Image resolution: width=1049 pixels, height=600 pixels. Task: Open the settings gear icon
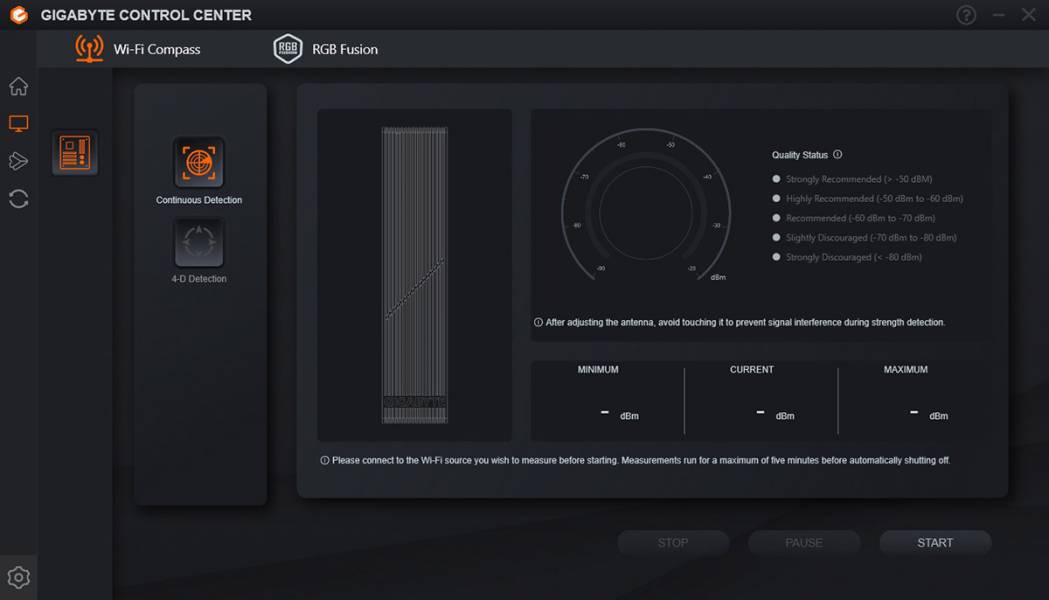pos(19,577)
